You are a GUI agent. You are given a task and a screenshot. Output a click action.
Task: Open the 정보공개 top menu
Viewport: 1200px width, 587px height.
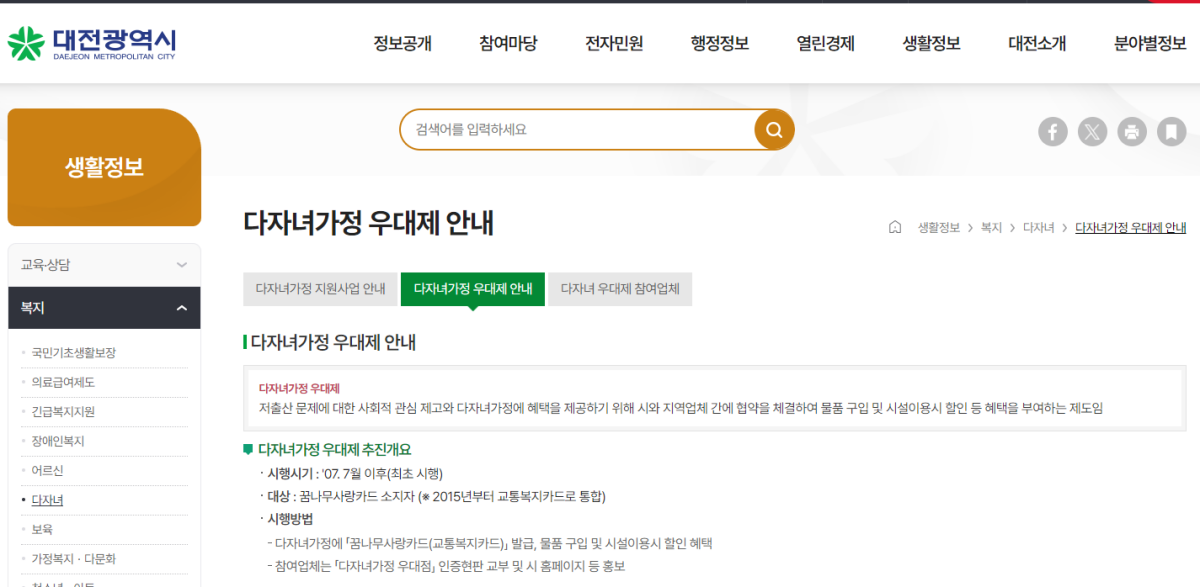(x=401, y=43)
